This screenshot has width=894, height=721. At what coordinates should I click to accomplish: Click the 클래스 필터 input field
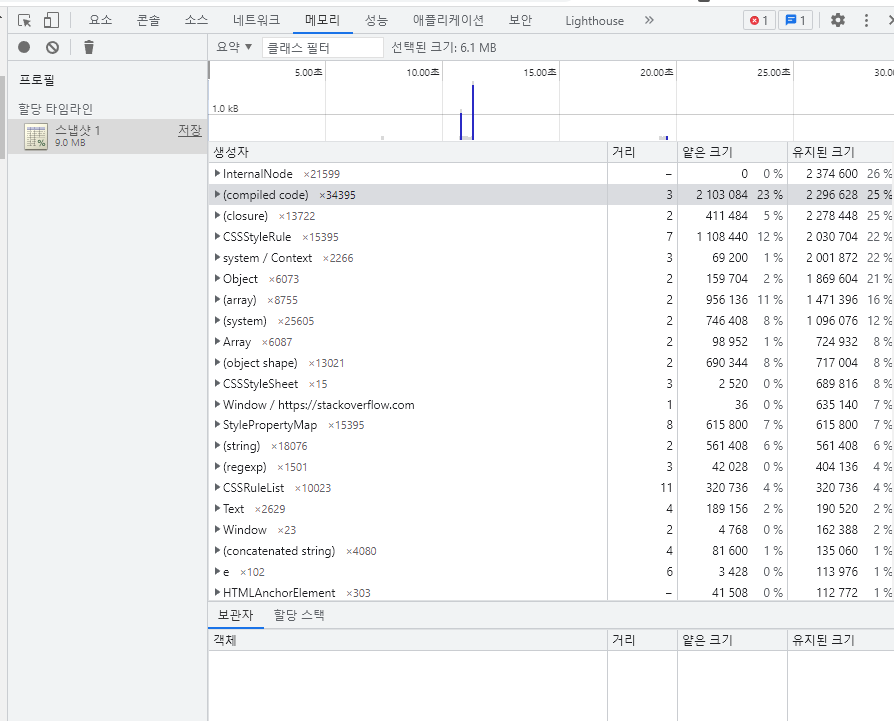click(x=322, y=47)
